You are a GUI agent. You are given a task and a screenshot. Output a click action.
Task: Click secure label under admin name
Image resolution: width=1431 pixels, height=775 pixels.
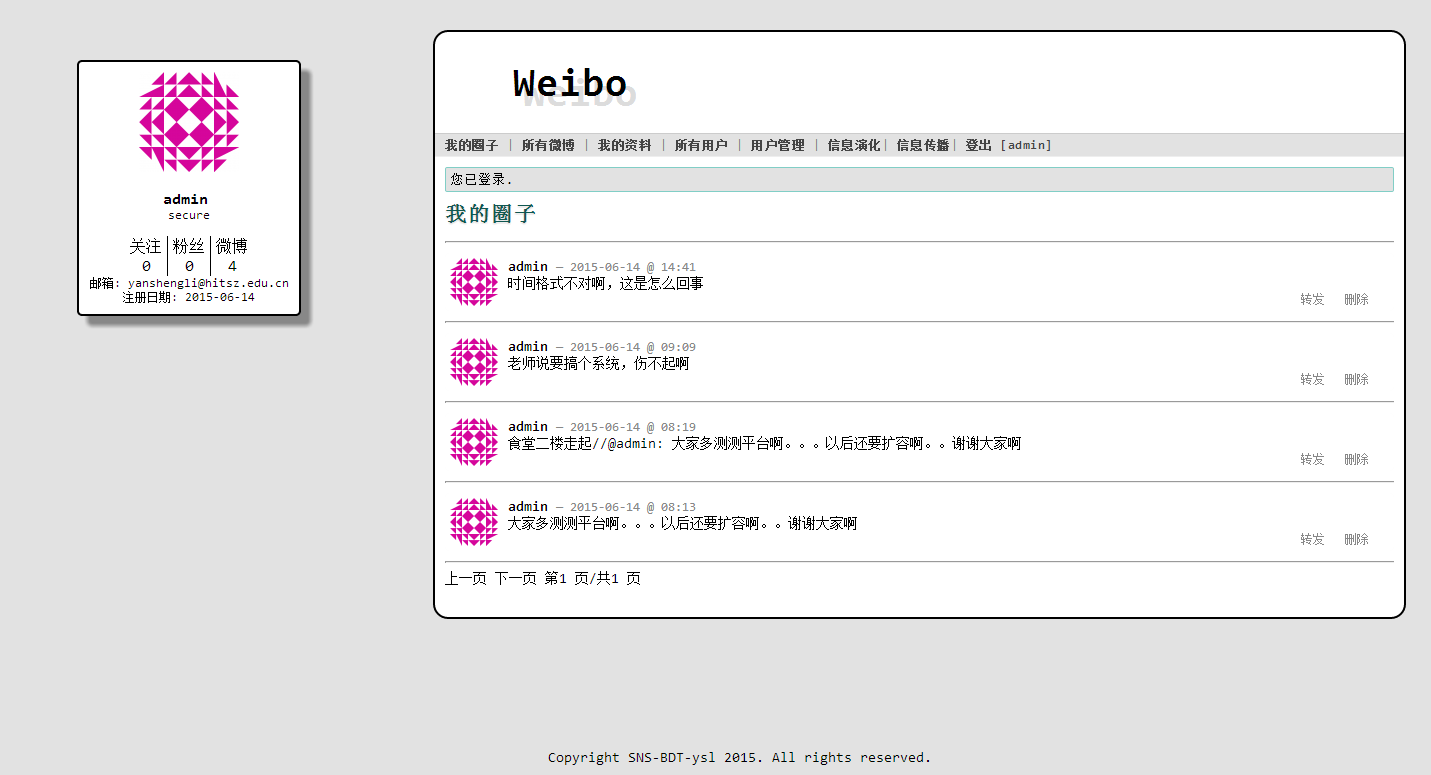(x=189, y=215)
